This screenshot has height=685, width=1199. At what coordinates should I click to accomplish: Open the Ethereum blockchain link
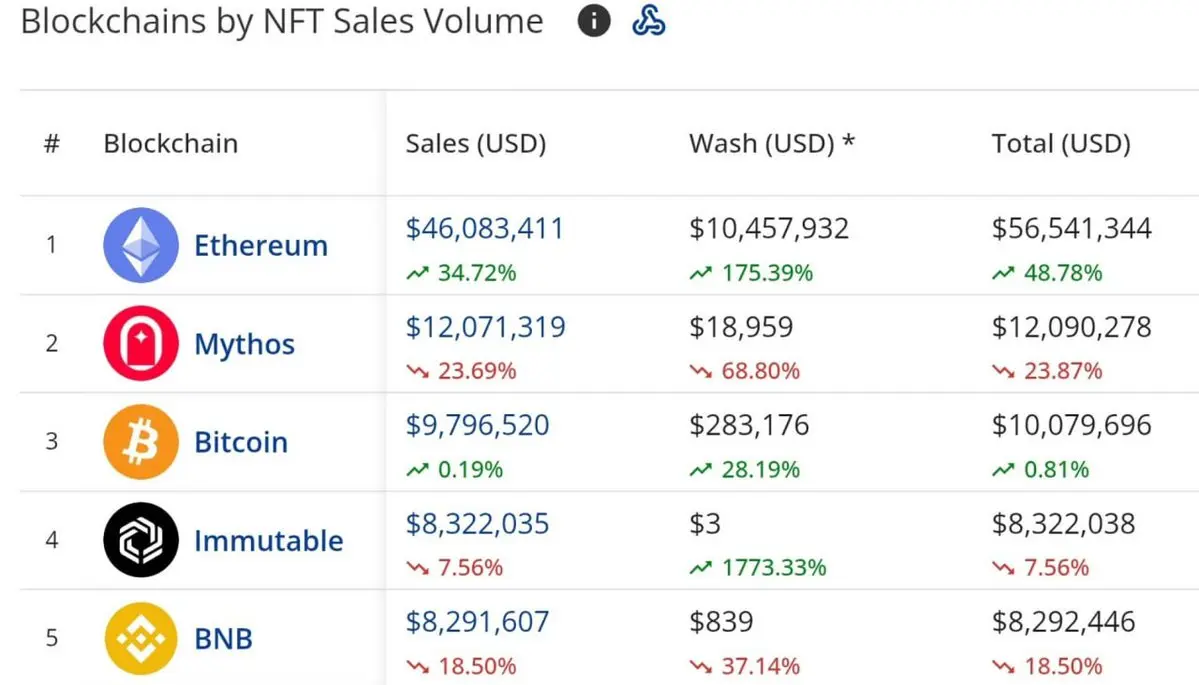tap(261, 245)
